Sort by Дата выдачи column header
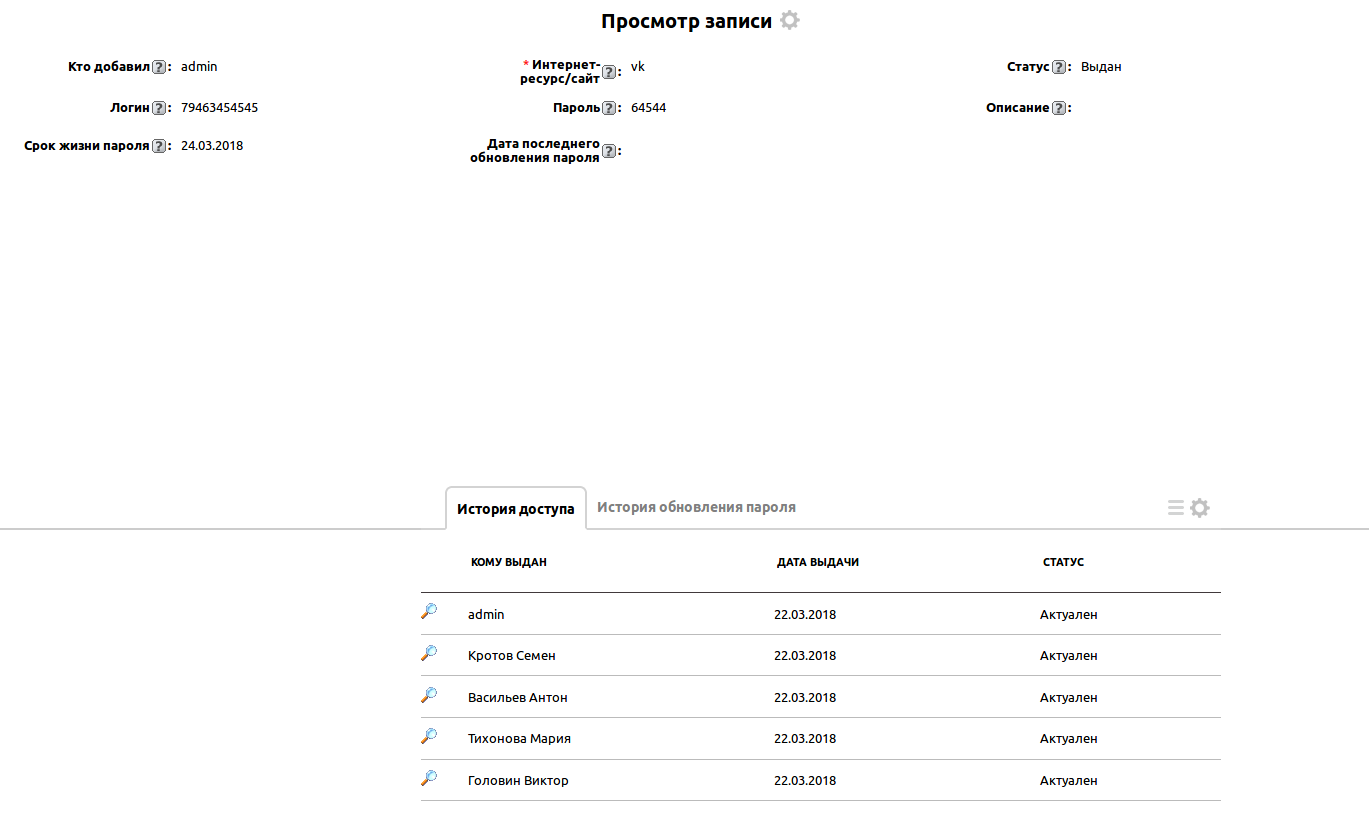The height and width of the screenshot is (824, 1369). (817, 562)
